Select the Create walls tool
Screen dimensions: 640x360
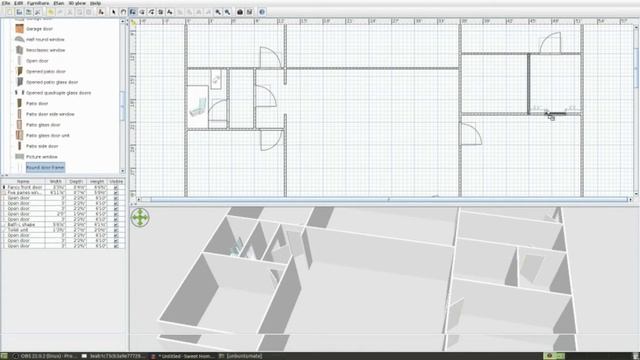point(133,12)
